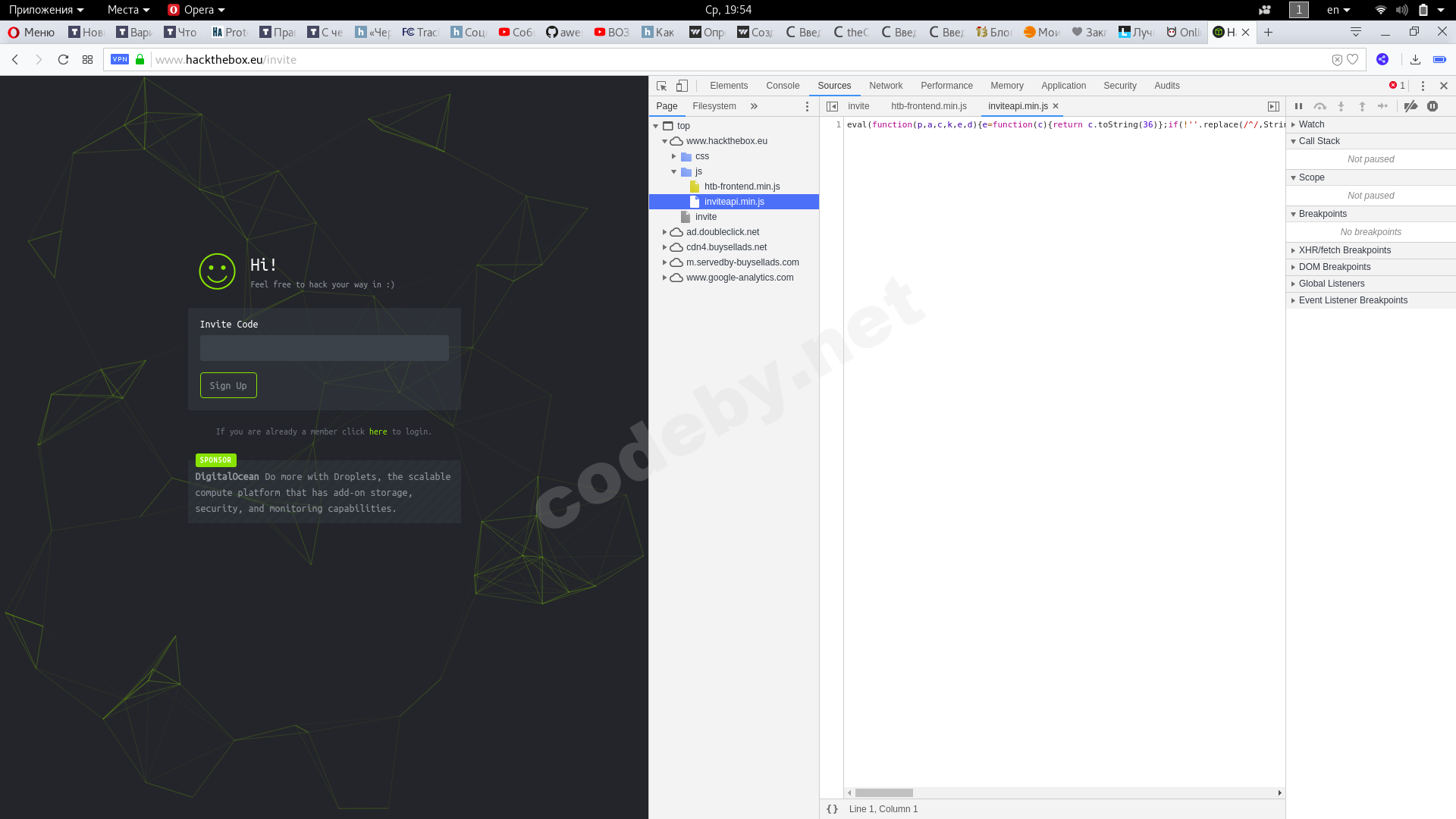Toggle deactivate breakpoints icon

1410,106
